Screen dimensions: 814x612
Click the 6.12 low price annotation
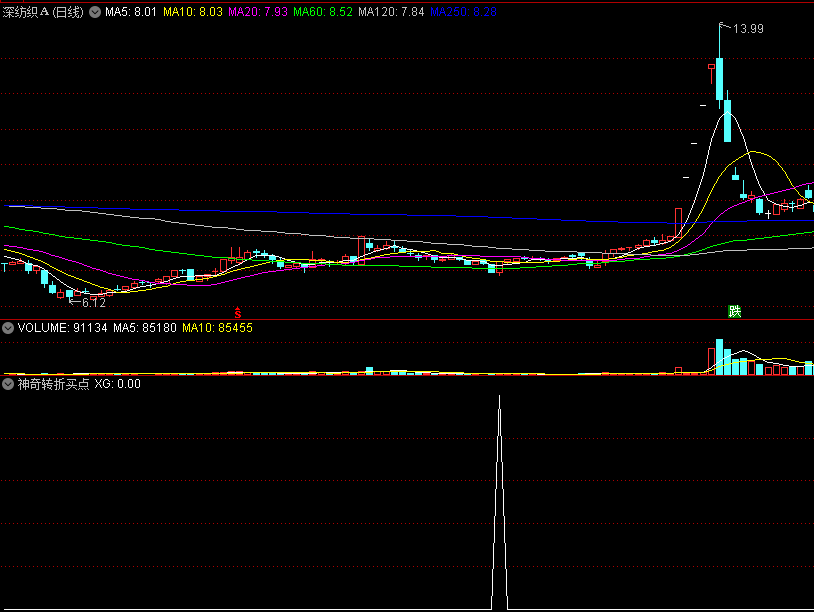pyautogui.click(x=93, y=303)
